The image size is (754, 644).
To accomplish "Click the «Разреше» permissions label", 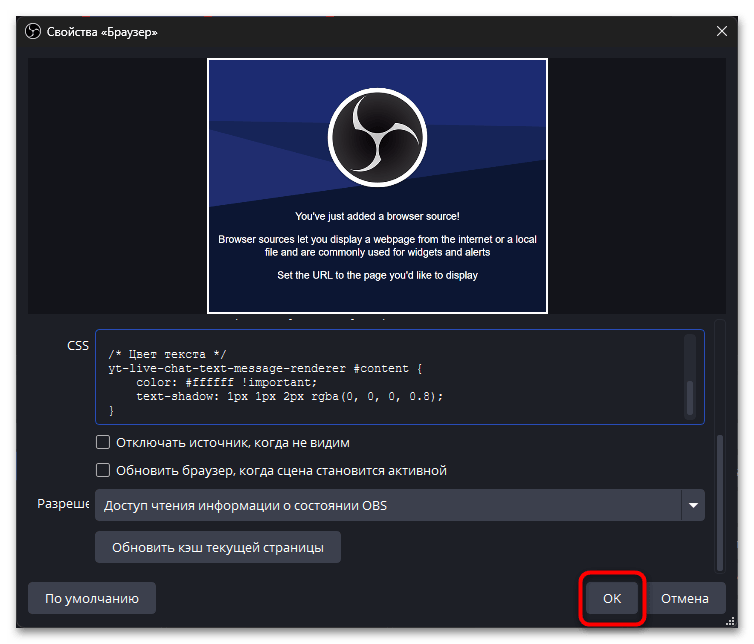I will point(63,505).
